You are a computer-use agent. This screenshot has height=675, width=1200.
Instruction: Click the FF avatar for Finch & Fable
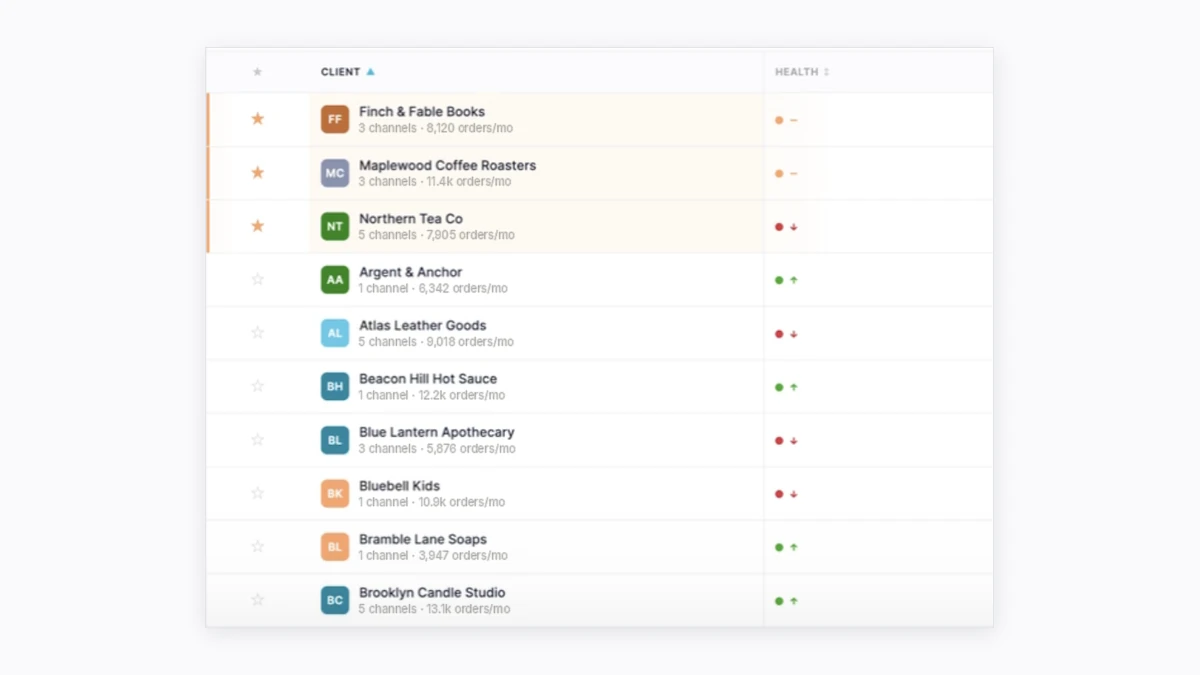(335, 119)
